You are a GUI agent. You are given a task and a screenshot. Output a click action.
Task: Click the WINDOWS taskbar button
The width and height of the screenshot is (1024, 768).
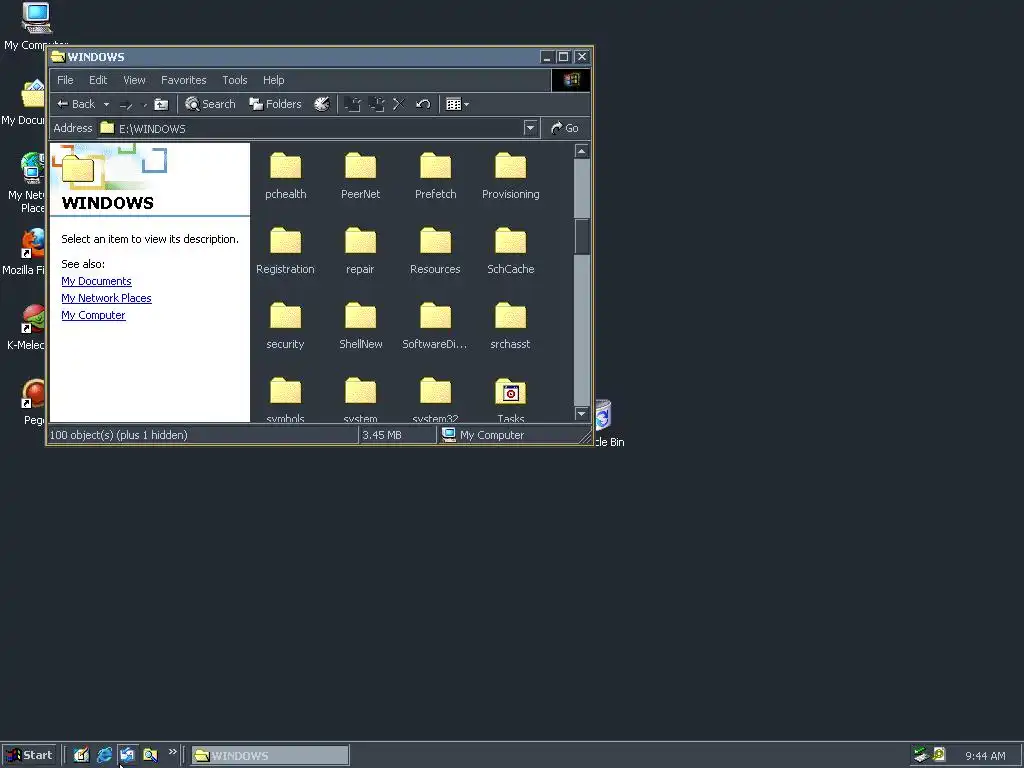point(270,756)
